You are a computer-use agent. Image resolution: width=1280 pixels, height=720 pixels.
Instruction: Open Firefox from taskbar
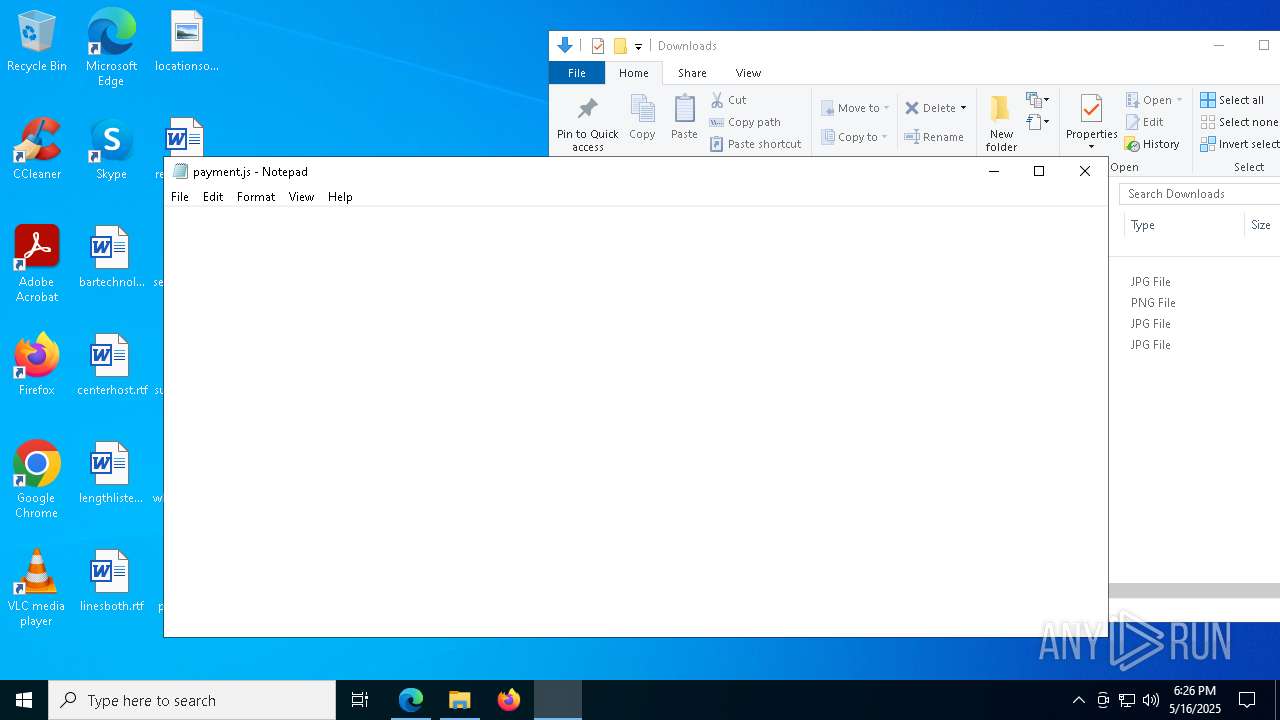pos(509,700)
